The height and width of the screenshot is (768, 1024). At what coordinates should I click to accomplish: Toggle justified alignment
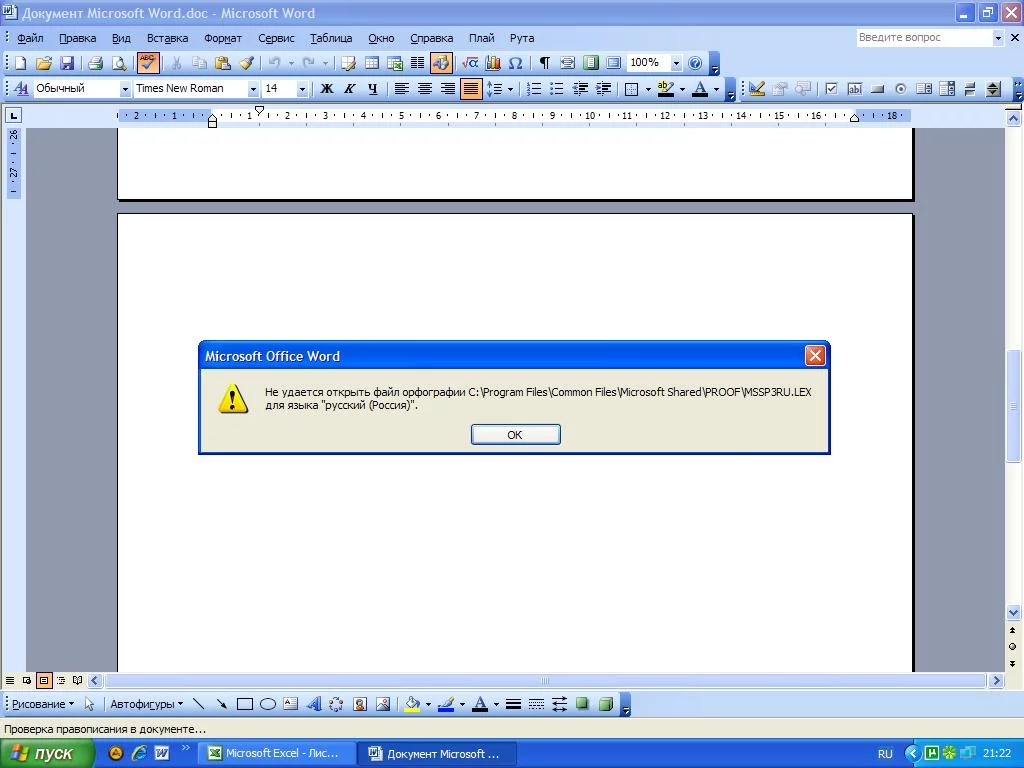pos(470,89)
